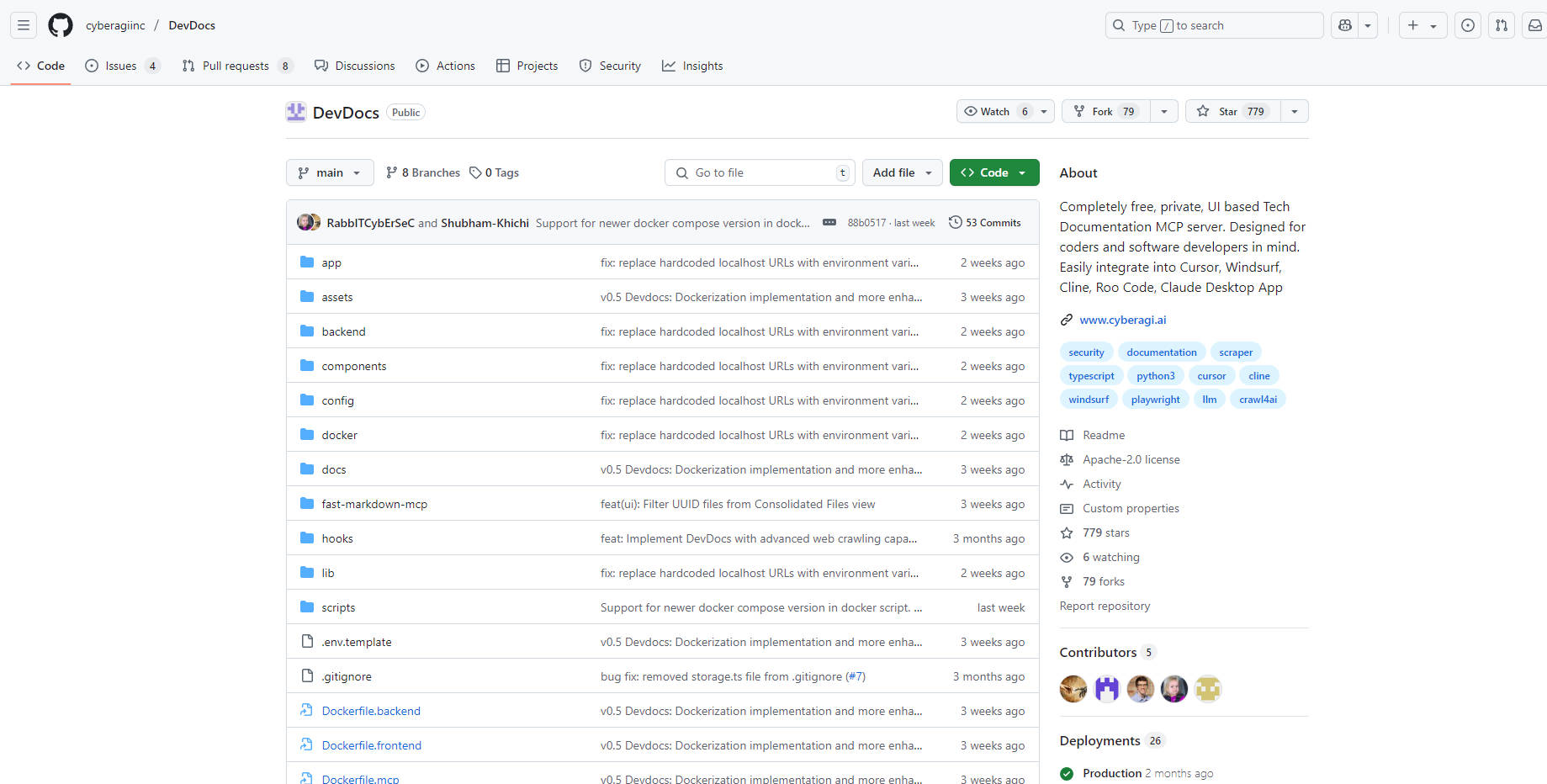
Task: Open the main branch selector dropdown
Action: pyautogui.click(x=329, y=172)
